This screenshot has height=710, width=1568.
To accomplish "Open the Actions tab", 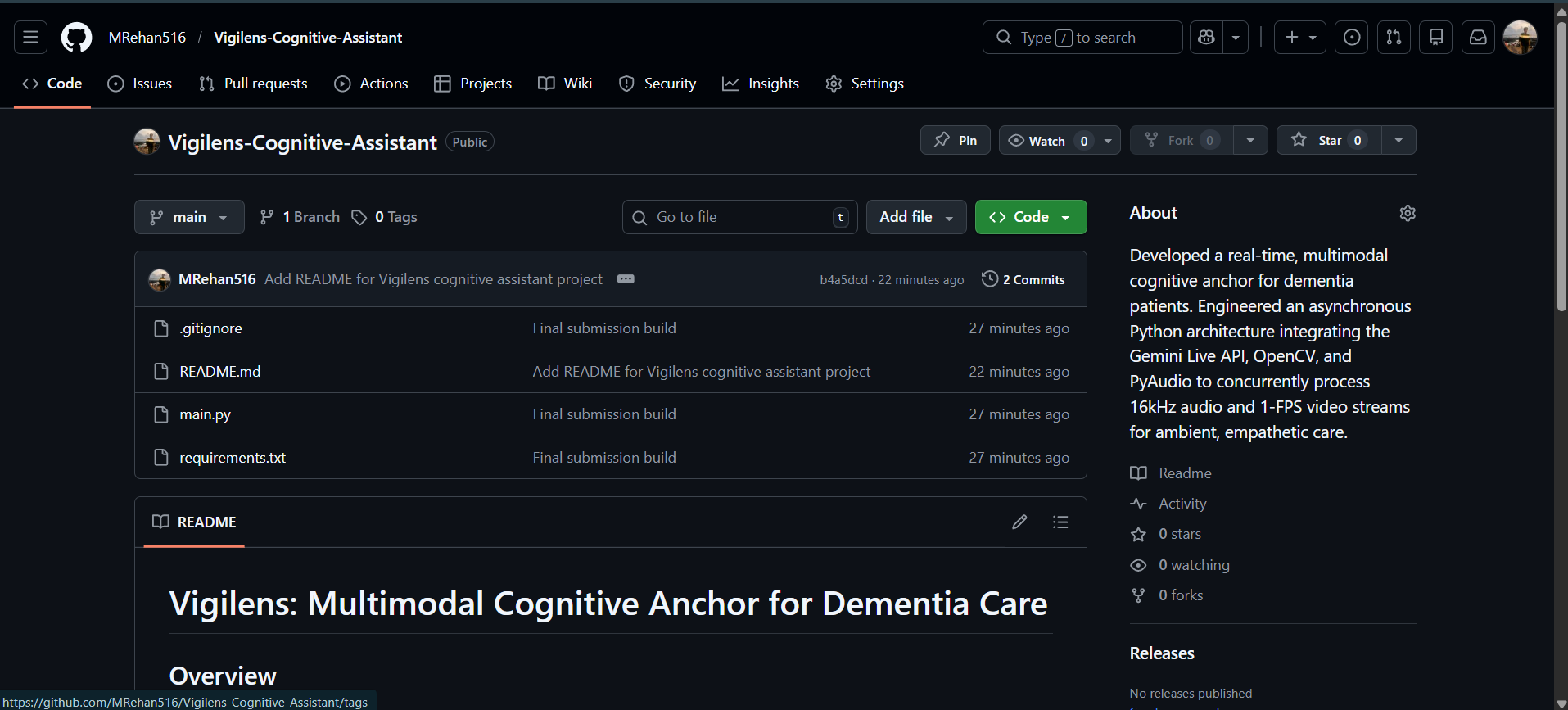I will pos(371,84).
